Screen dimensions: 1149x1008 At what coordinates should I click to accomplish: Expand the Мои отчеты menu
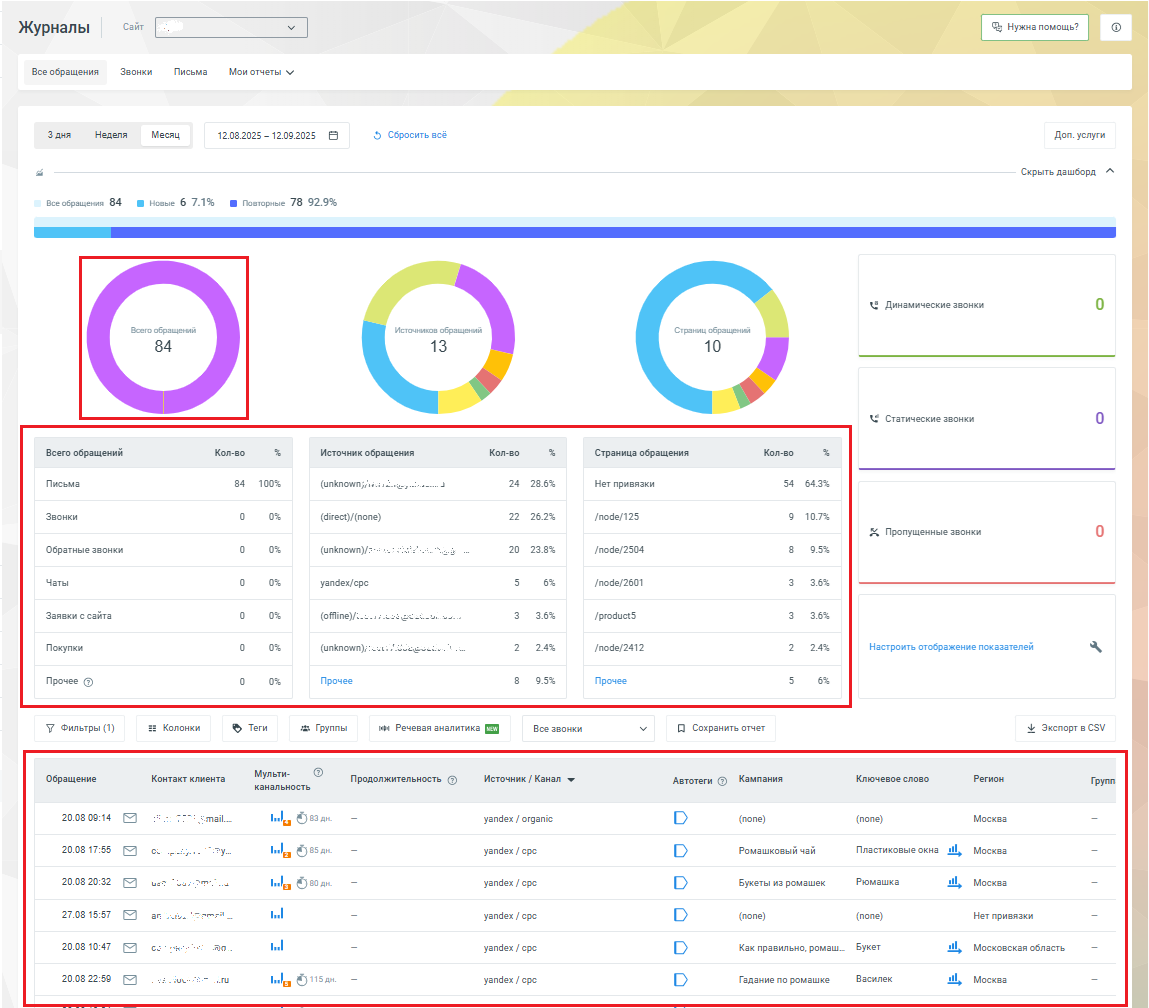click(x=261, y=73)
